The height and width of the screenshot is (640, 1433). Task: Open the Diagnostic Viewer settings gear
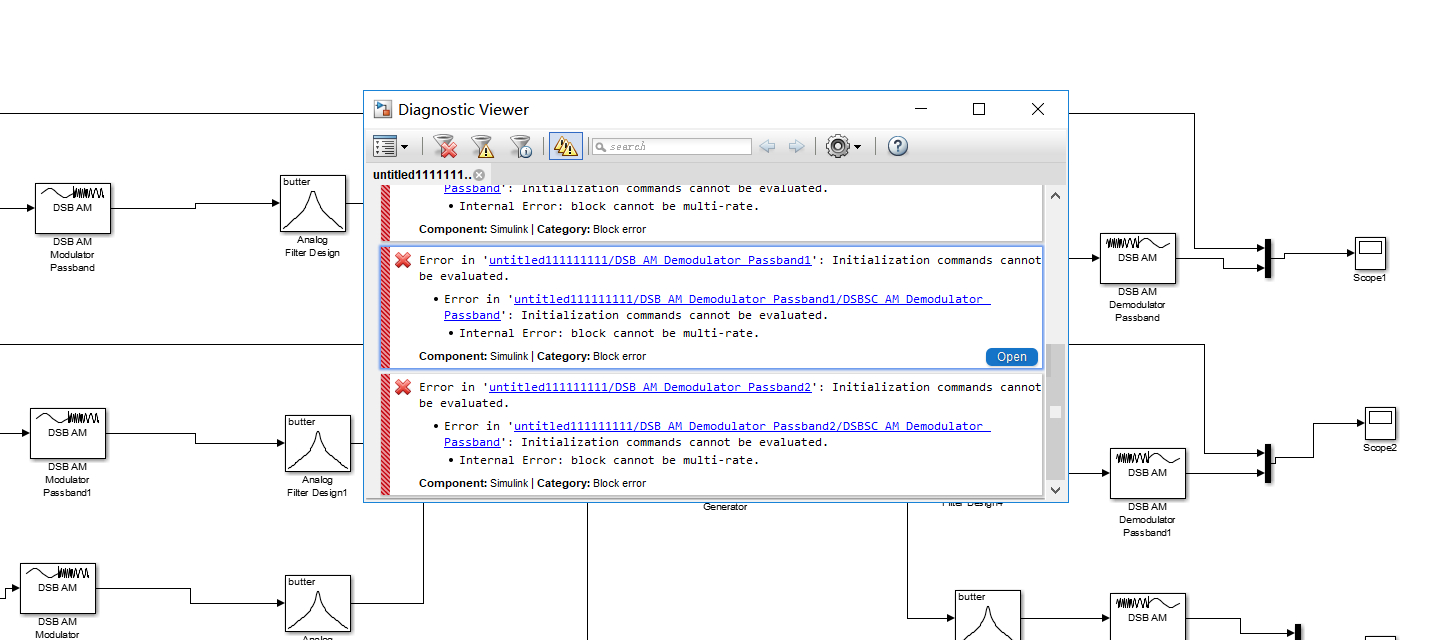tap(838, 146)
